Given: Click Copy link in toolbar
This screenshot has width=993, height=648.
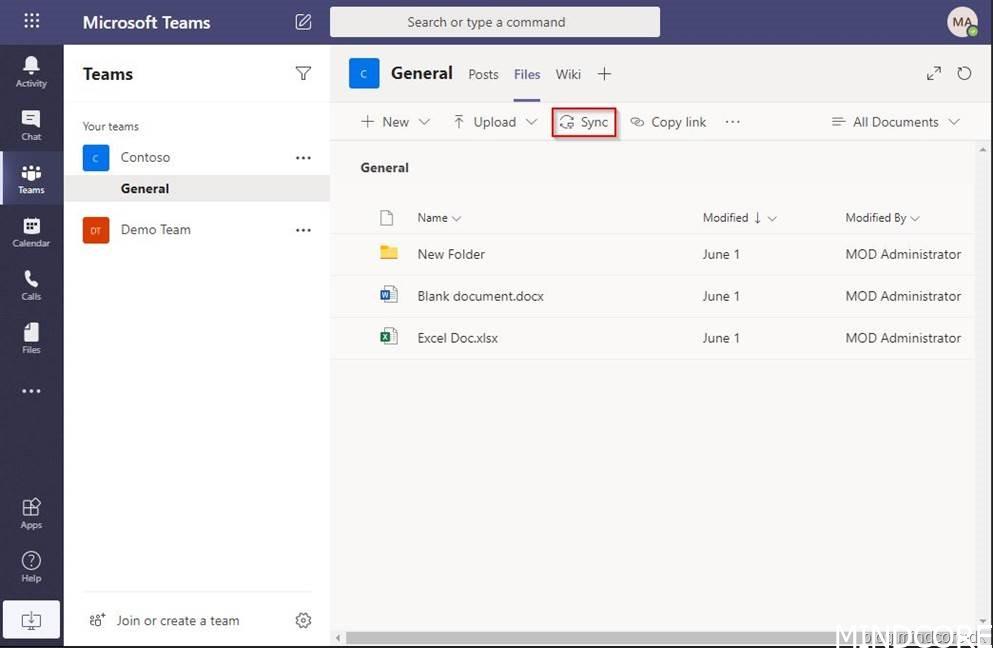Looking at the screenshot, I should coord(668,122).
